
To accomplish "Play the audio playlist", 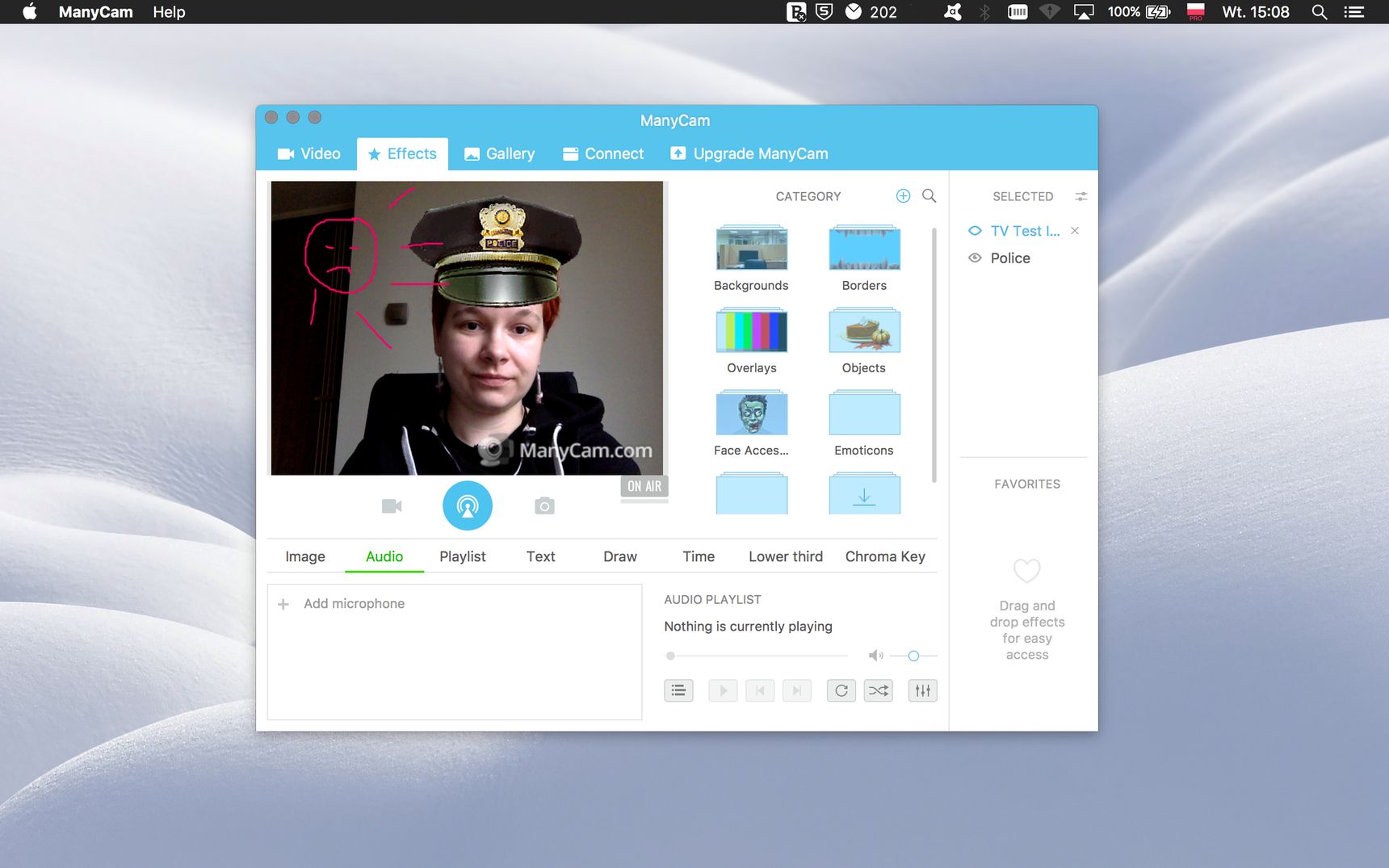I will (x=723, y=690).
